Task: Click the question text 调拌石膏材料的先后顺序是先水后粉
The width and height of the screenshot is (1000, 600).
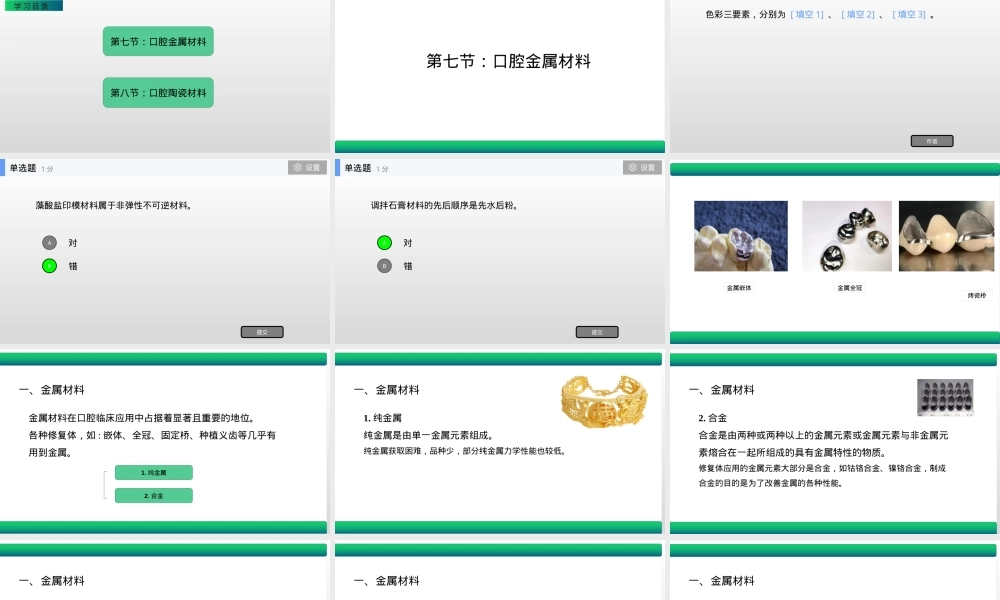Action: coord(445,205)
